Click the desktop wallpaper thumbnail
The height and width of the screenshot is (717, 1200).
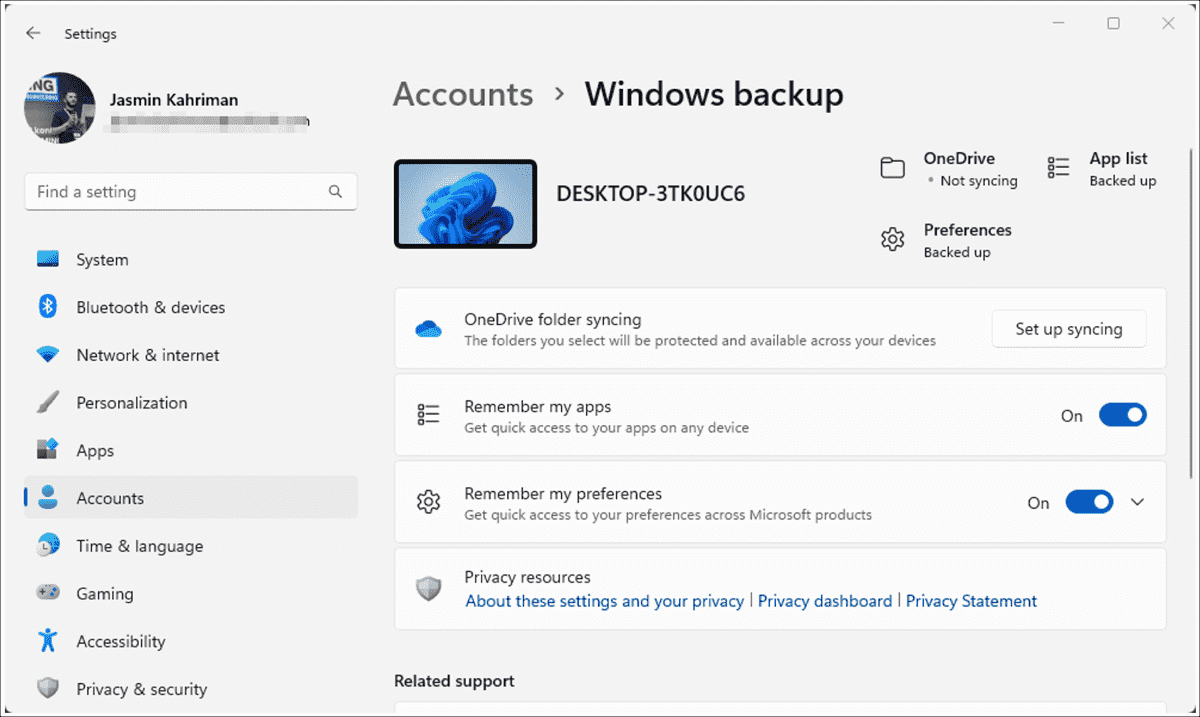466,204
